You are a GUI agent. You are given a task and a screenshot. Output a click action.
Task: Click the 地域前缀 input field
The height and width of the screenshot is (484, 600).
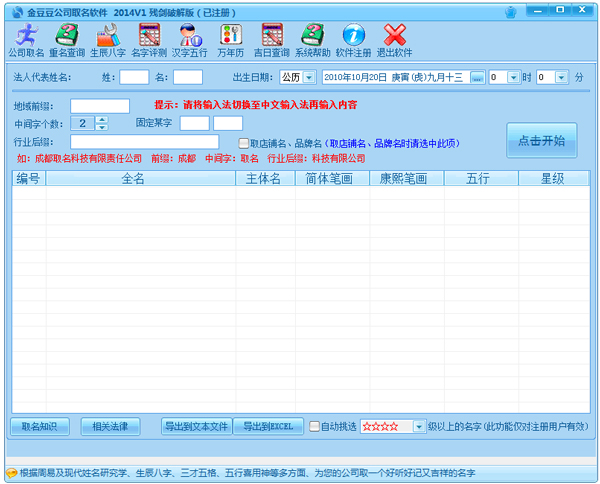click(x=100, y=105)
